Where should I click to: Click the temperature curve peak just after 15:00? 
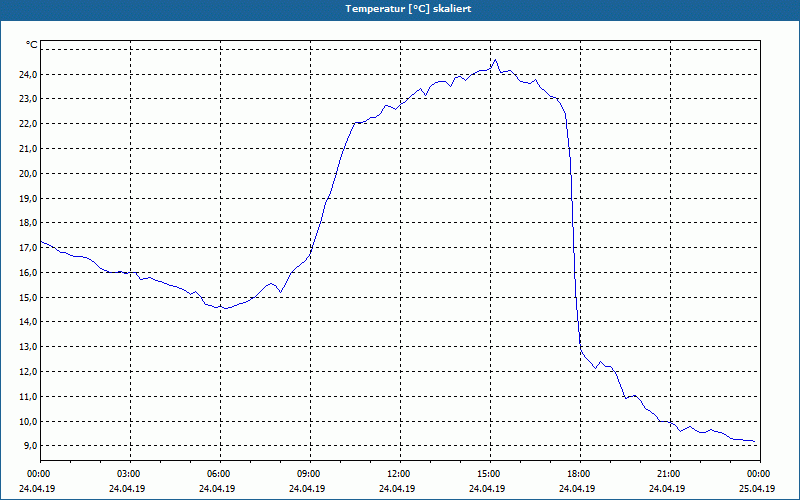[495, 60]
